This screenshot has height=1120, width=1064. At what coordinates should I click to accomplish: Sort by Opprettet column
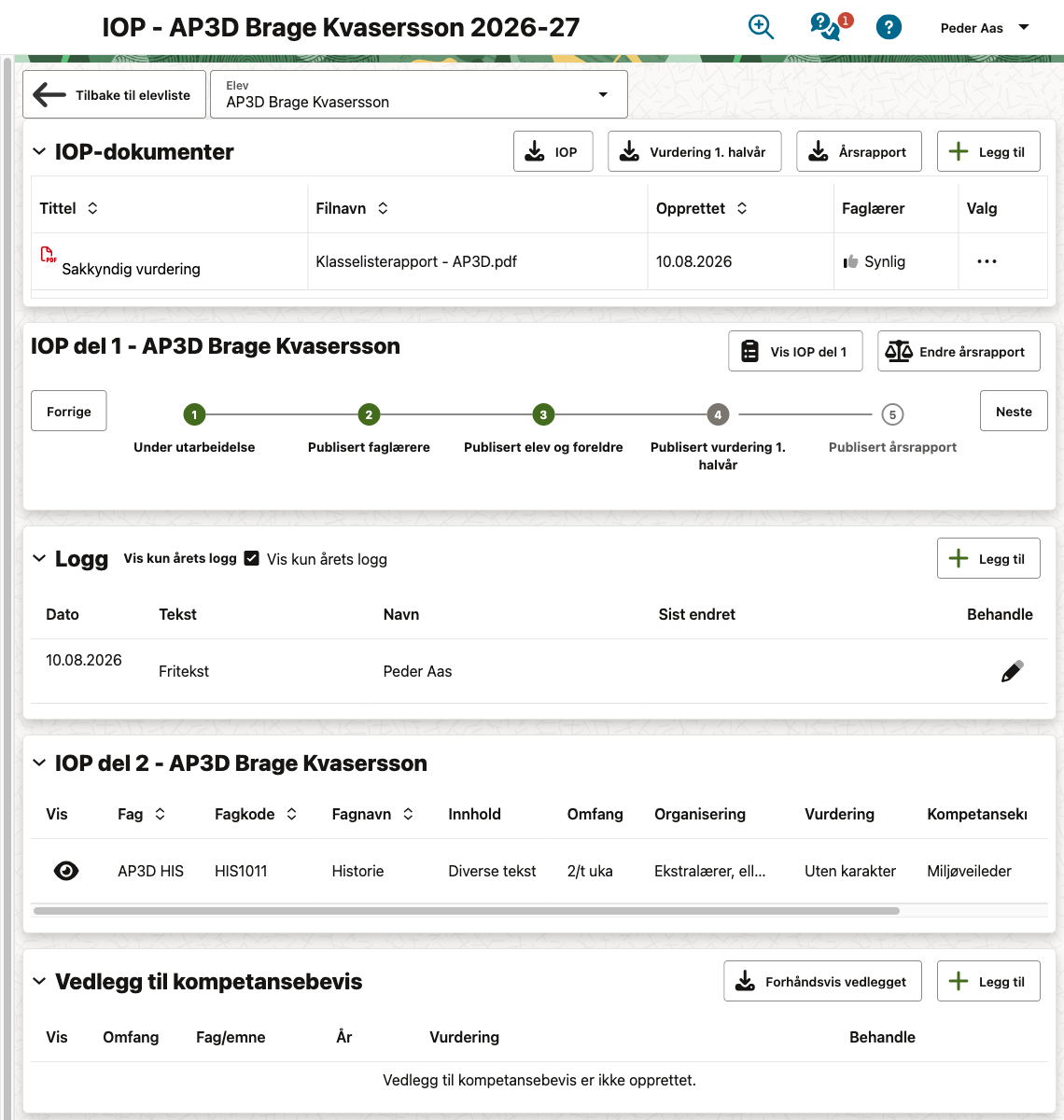(742, 208)
